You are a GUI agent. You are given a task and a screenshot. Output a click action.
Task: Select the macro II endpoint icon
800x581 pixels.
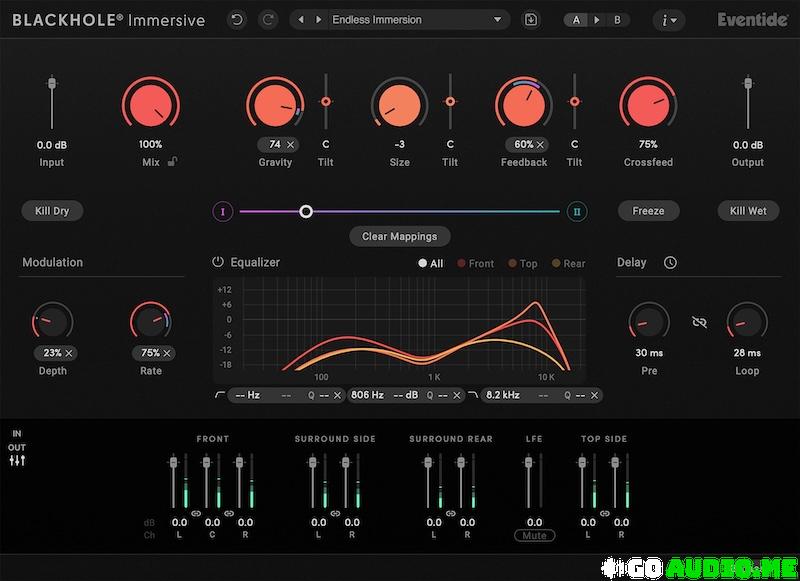pos(577,211)
